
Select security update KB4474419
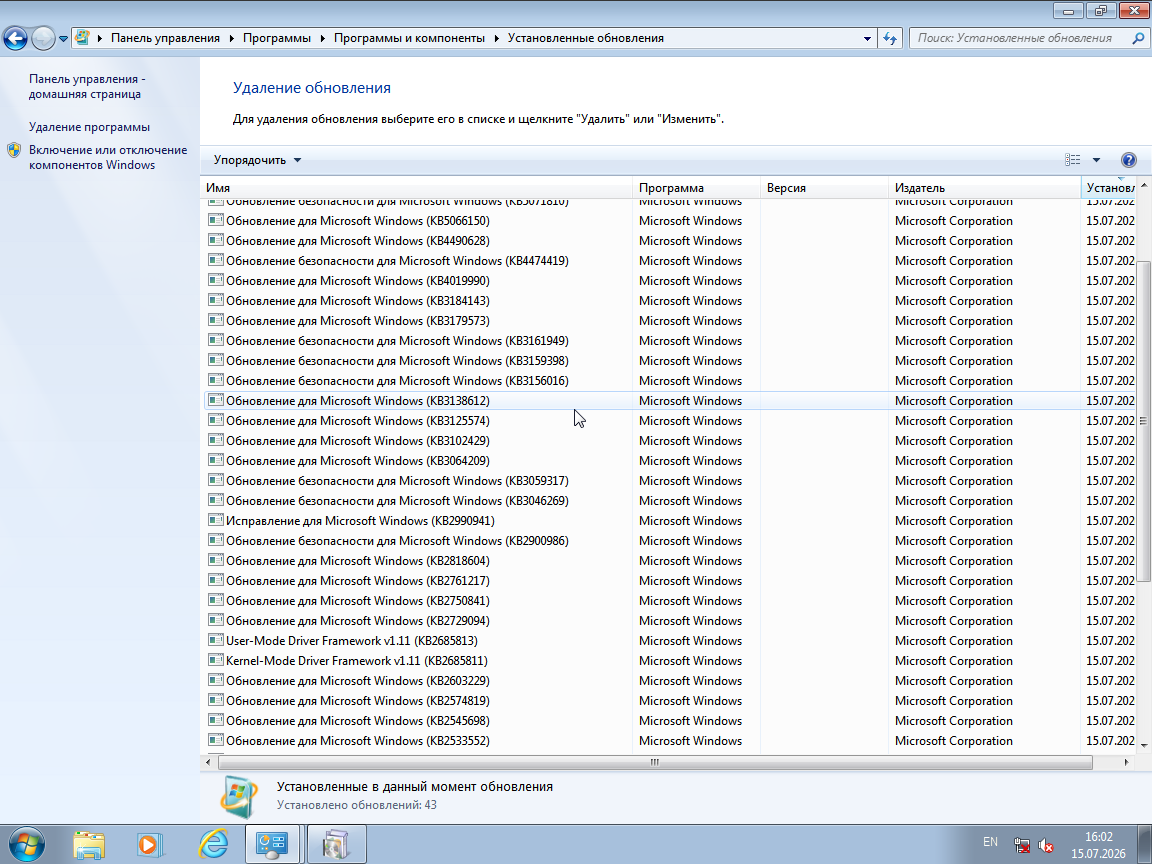pos(669,261)
